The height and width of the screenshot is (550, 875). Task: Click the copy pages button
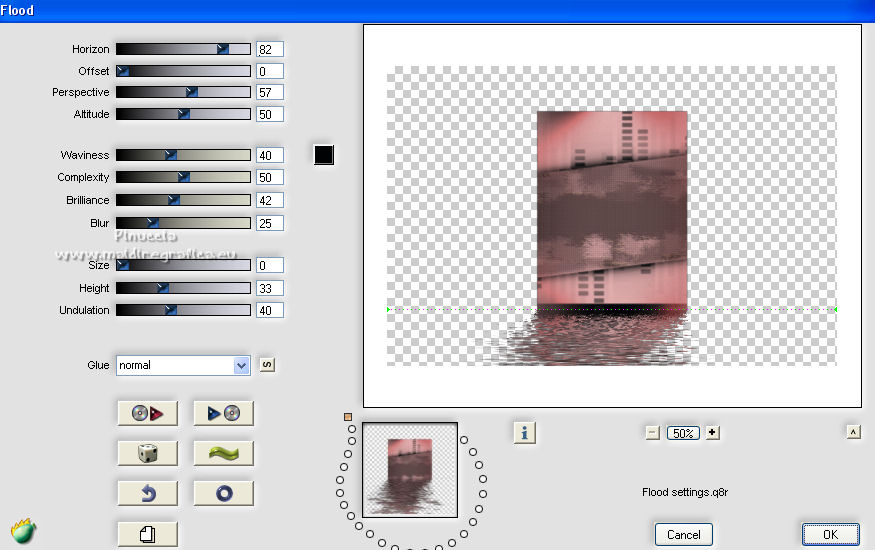(x=147, y=534)
